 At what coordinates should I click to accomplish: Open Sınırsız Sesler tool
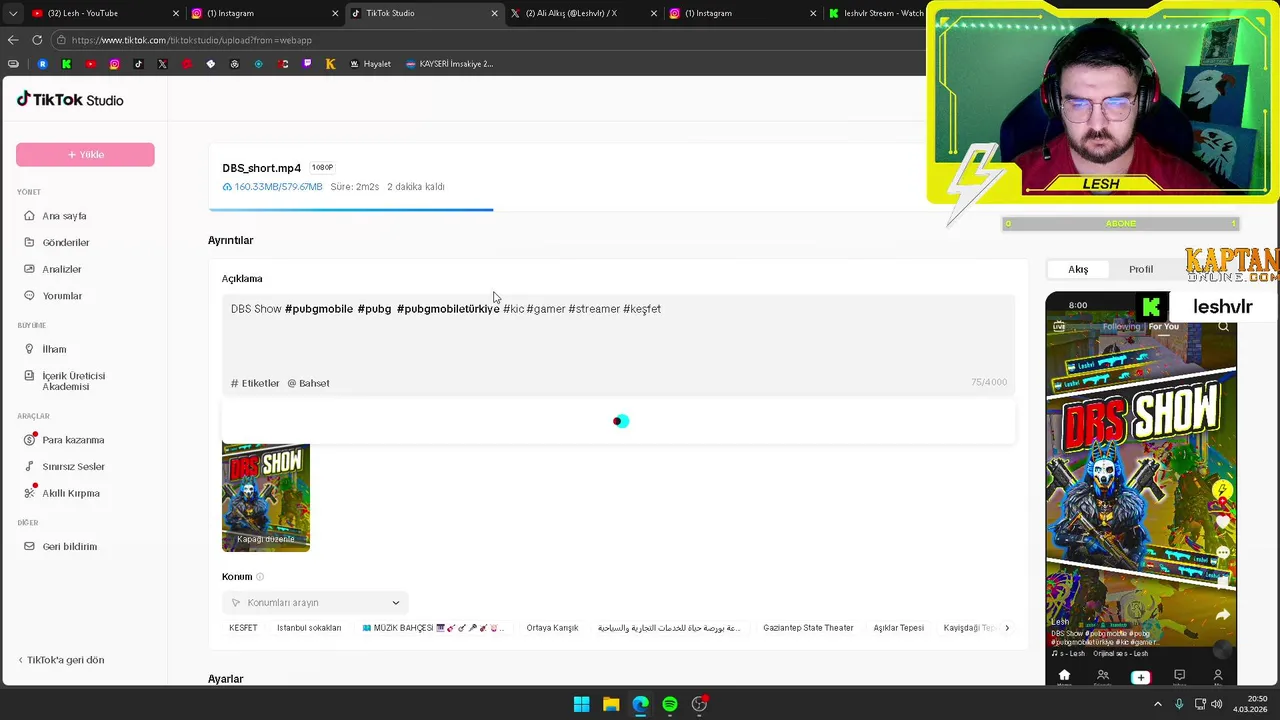[x=73, y=466]
